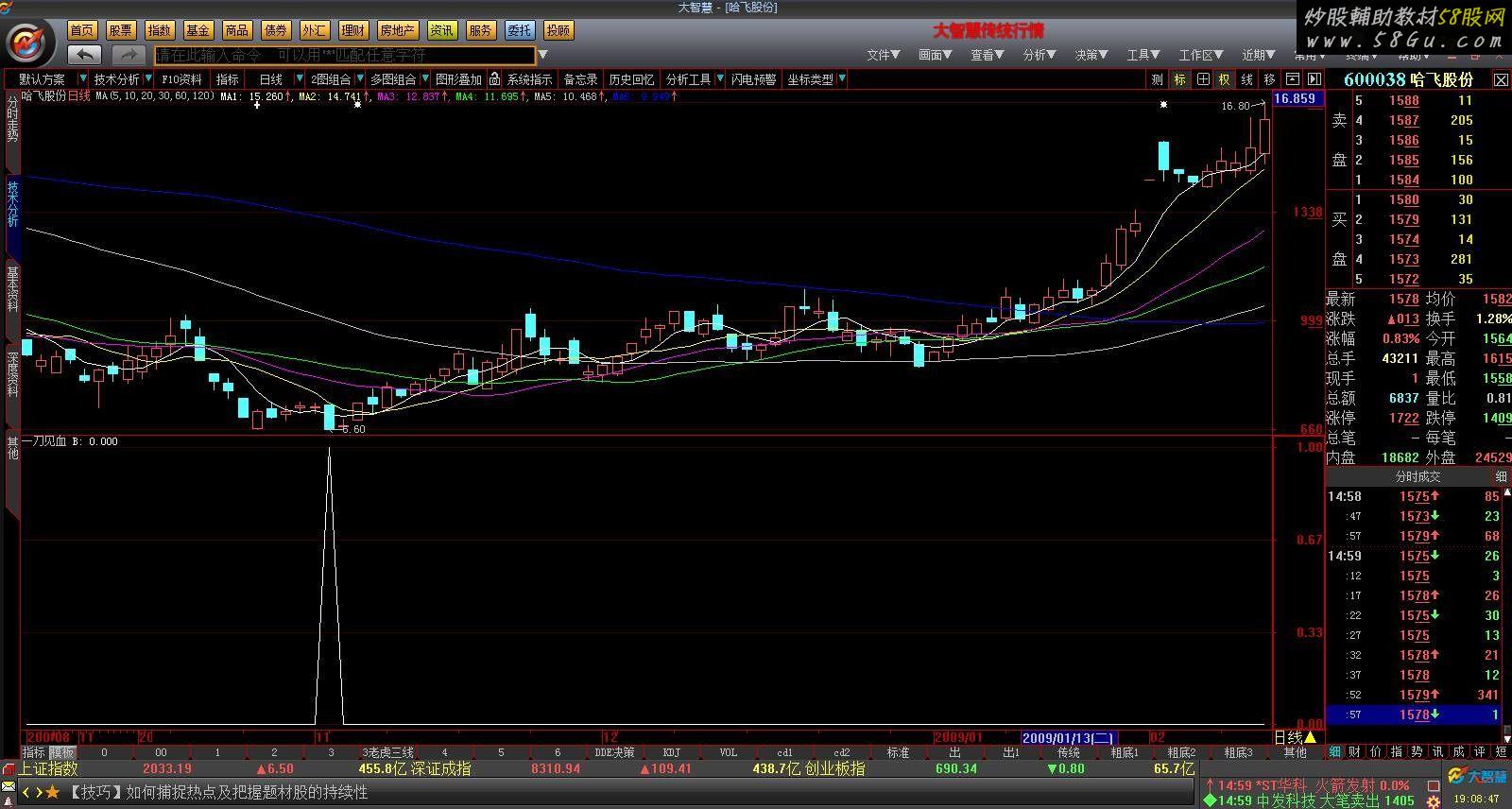This screenshot has width=1512, height=809.
Task: Click the command input search field
Action: coord(344,56)
